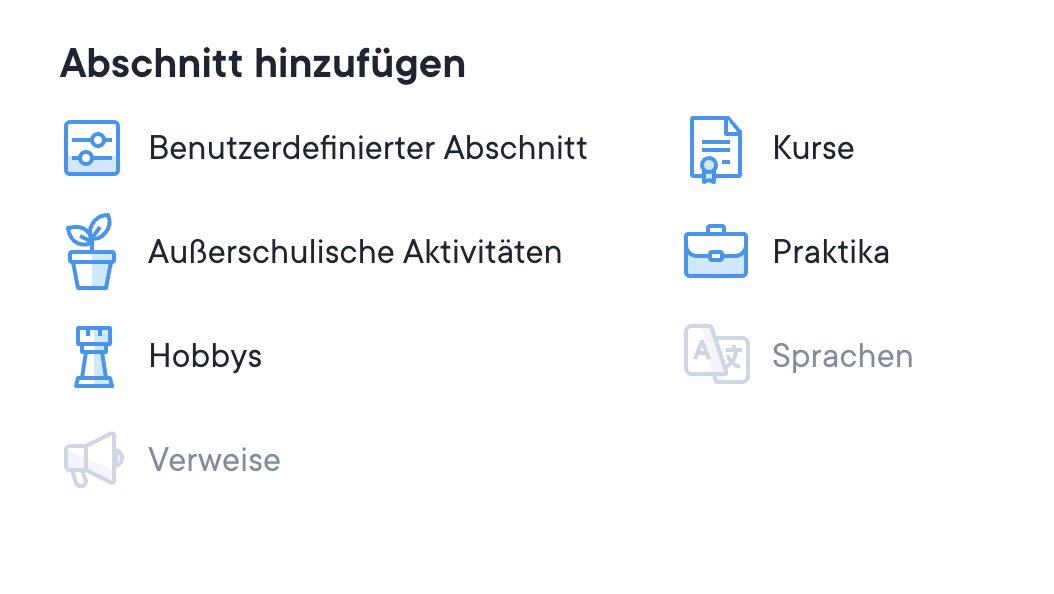The width and height of the screenshot is (1054, 594).
Task: Add internships using the Praktika icon
Action: point(716,252)
